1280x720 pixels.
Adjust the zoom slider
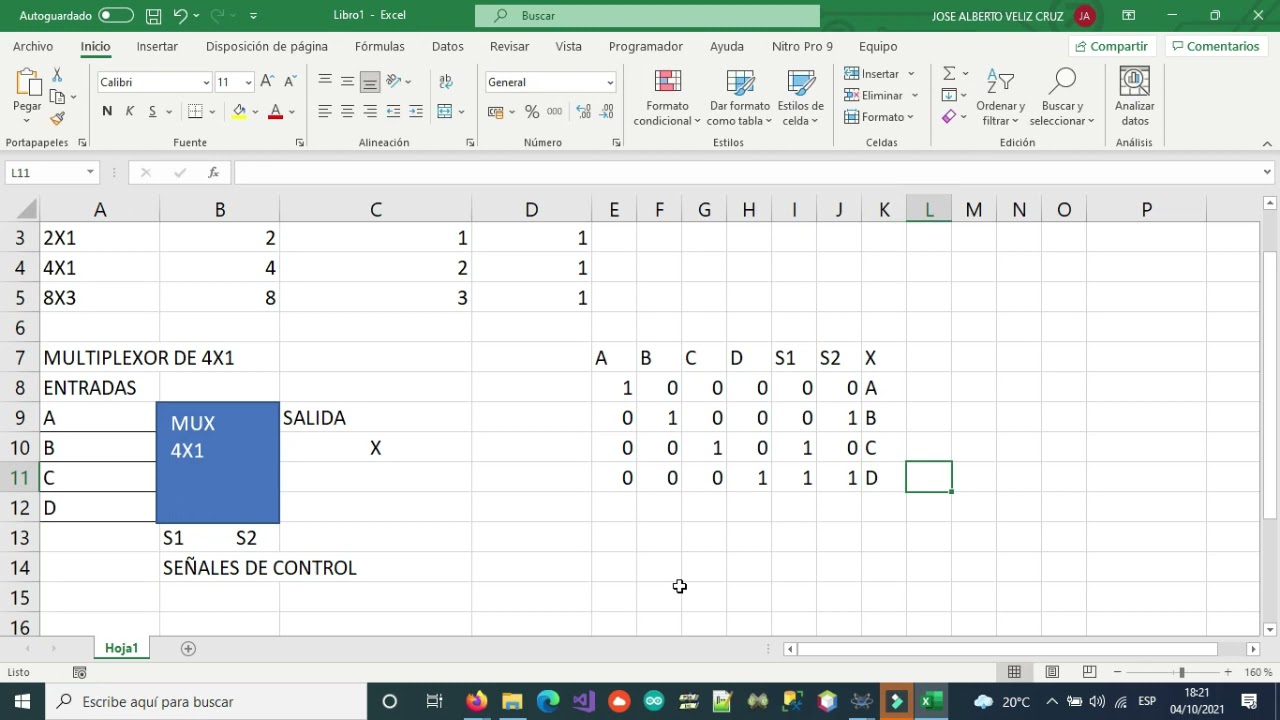pyautogui.click(x=1181, y=672)
